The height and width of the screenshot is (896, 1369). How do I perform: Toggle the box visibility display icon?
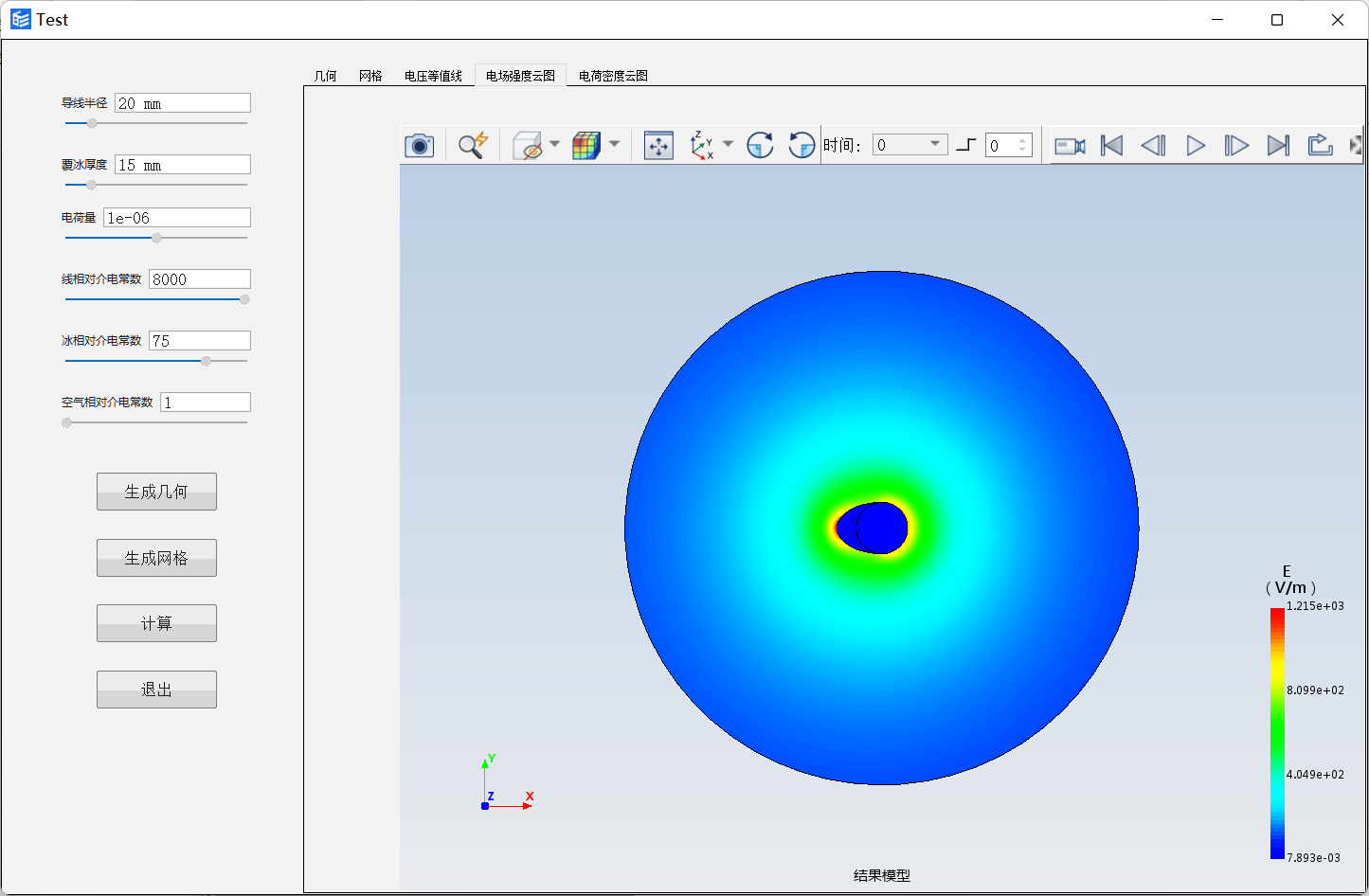click(x=528, y=145)
